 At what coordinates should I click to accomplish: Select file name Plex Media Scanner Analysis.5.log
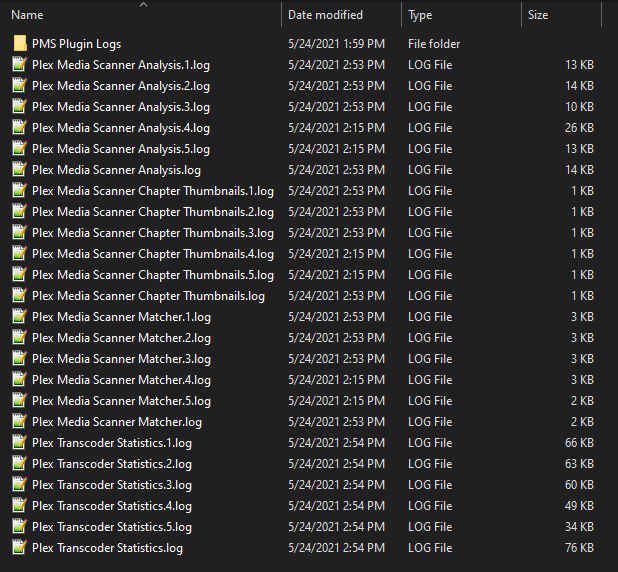(x=121, y=149)
